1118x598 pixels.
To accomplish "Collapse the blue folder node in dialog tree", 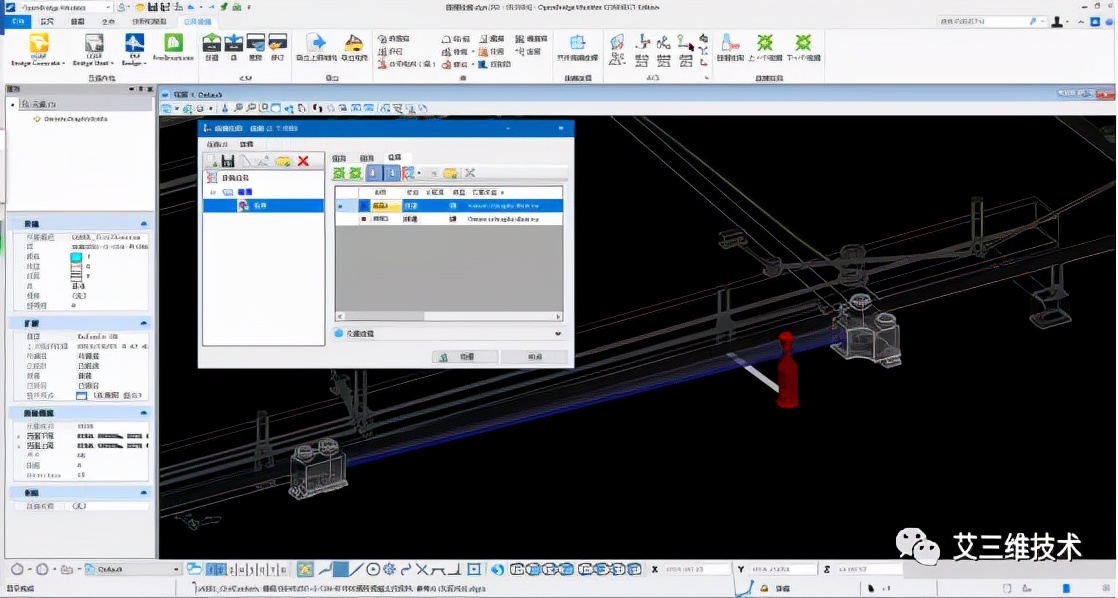I will coord(213,192).
